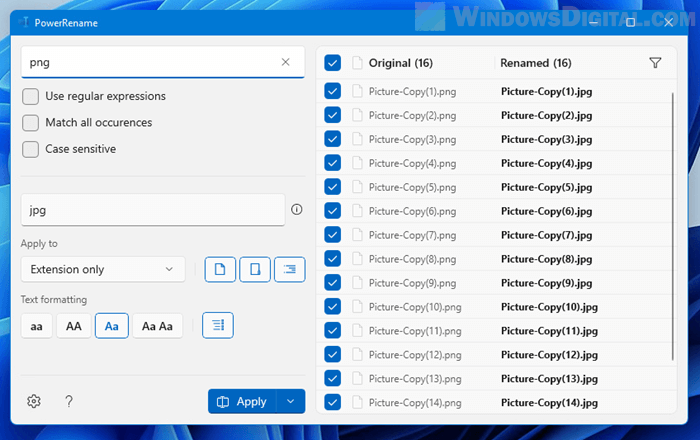This screenshot has height=440, width=700.
Task: Enable Use regular expressions checkbox
Action: pyautogui.click(x=30, y=96)
